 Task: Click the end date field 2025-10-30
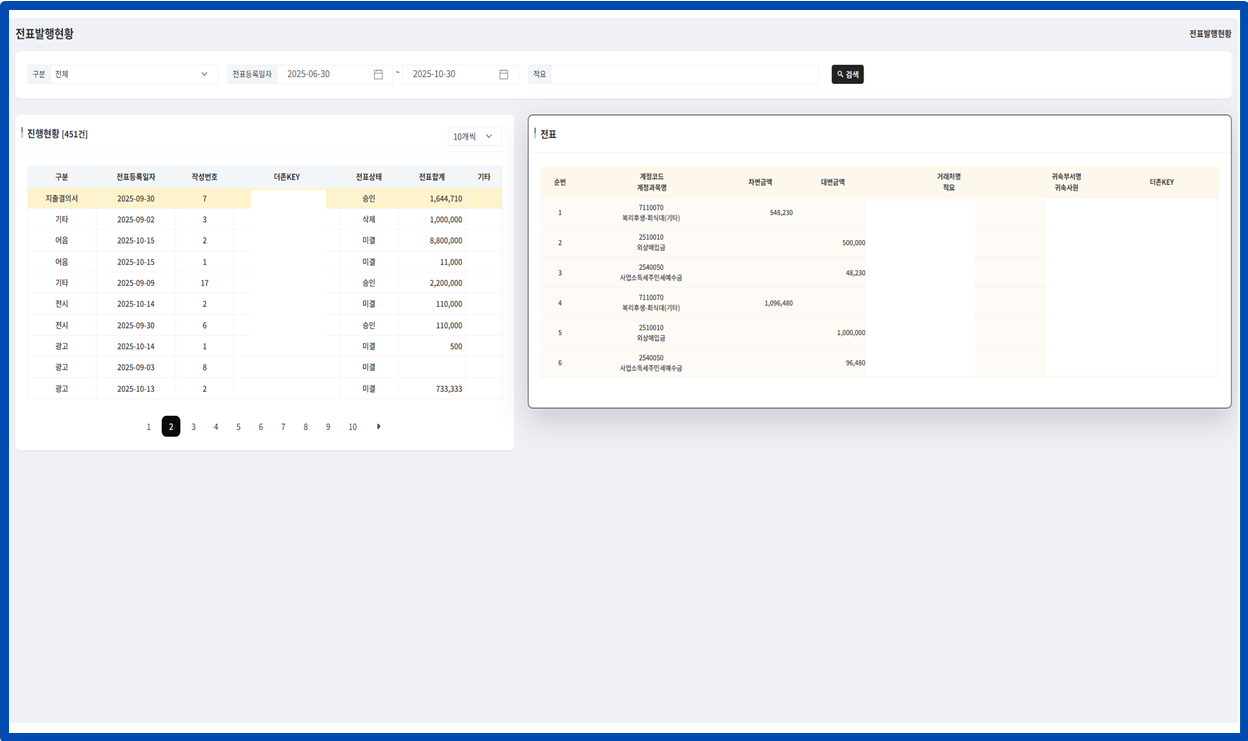pyautogui.click(x=450, y=74)
